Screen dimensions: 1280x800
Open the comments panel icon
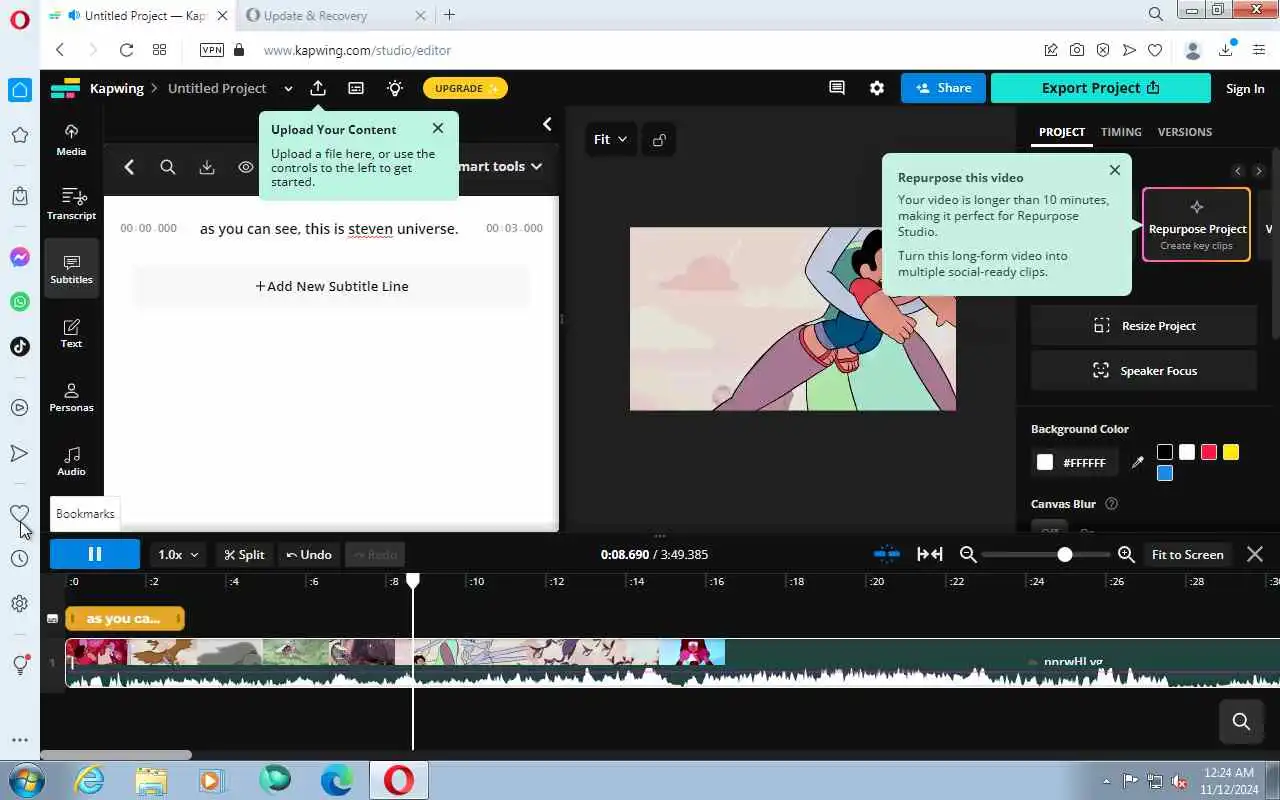(x=837, y=88)
